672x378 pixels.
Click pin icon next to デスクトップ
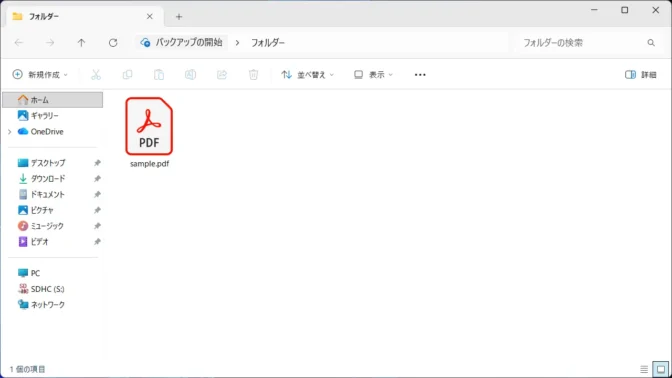tap(97, 163)
